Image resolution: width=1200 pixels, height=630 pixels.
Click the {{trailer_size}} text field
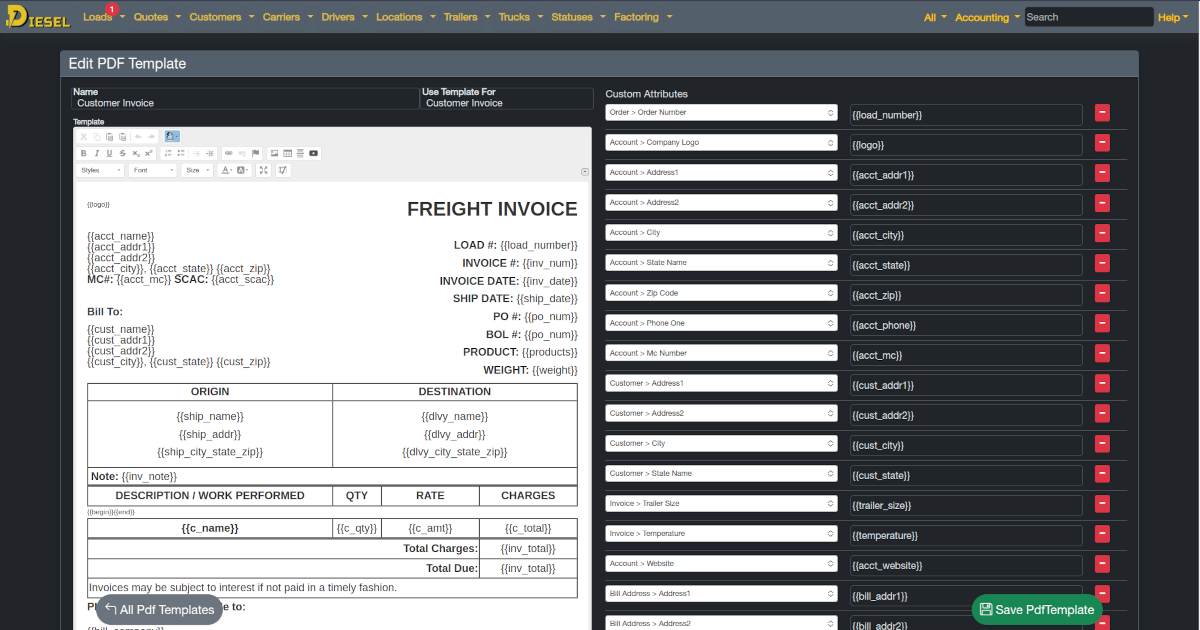[x=966, y=505]
